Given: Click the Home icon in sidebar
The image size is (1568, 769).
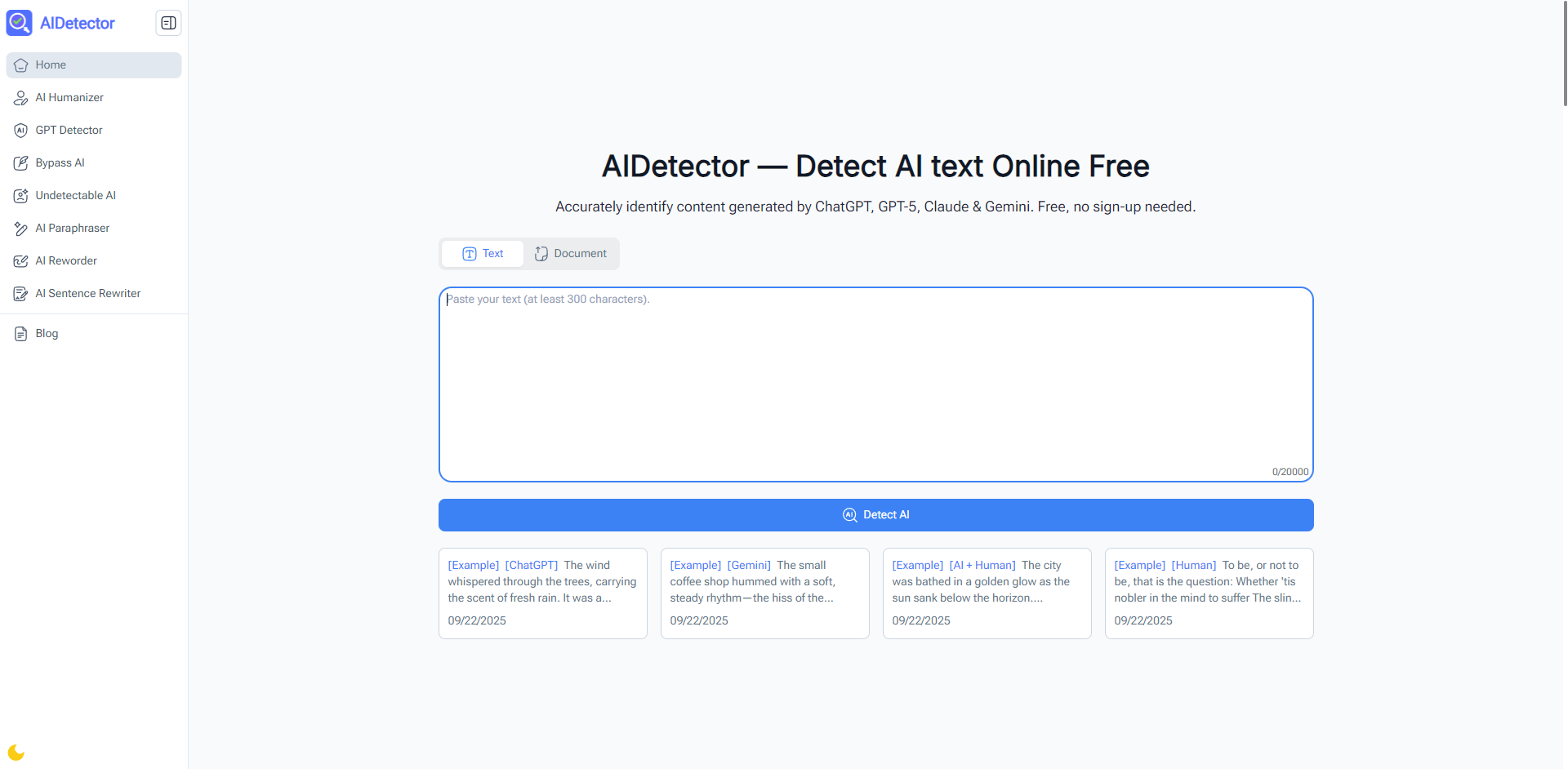Looking at the screenshot, I should [x=21, y=65].
